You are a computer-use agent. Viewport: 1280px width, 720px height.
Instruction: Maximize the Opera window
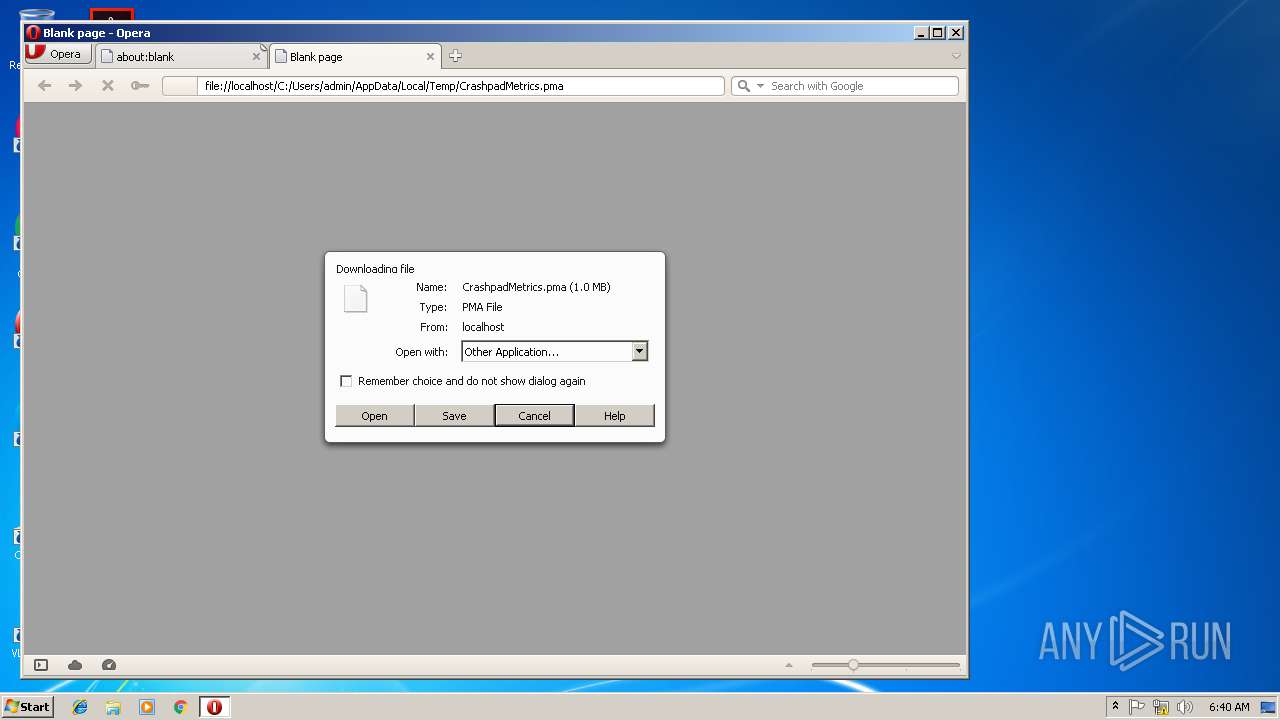point(938,33)
